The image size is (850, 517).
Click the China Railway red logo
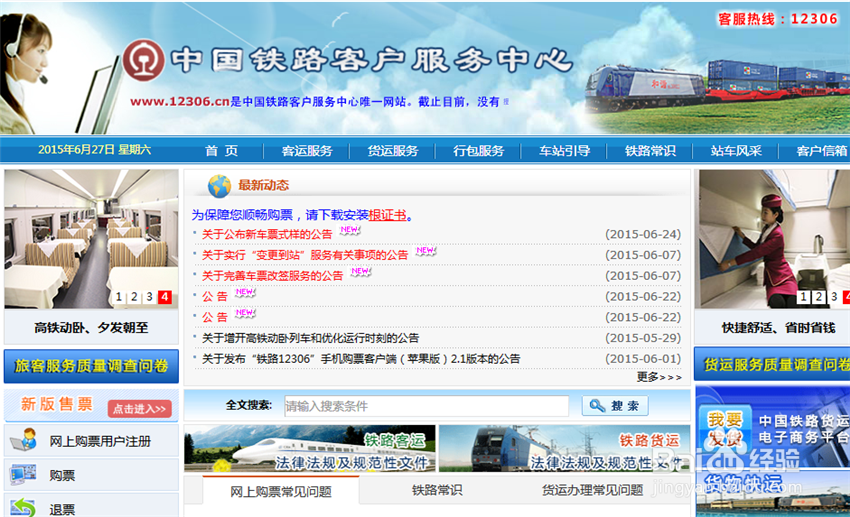(144, 60)
